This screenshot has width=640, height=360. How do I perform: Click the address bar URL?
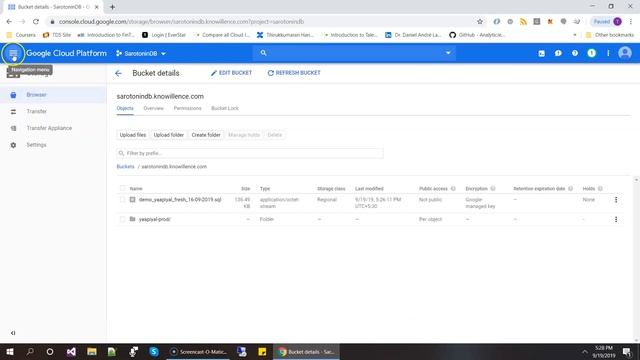(181, 22)
